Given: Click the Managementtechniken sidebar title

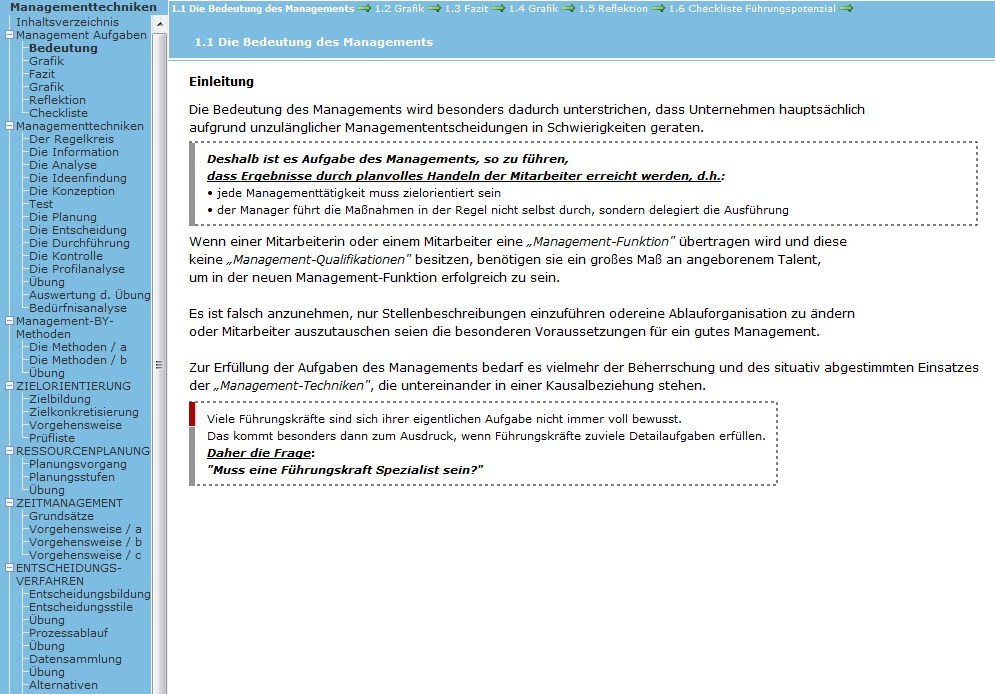Looking at the screenshot, I should tap(83, 7).
